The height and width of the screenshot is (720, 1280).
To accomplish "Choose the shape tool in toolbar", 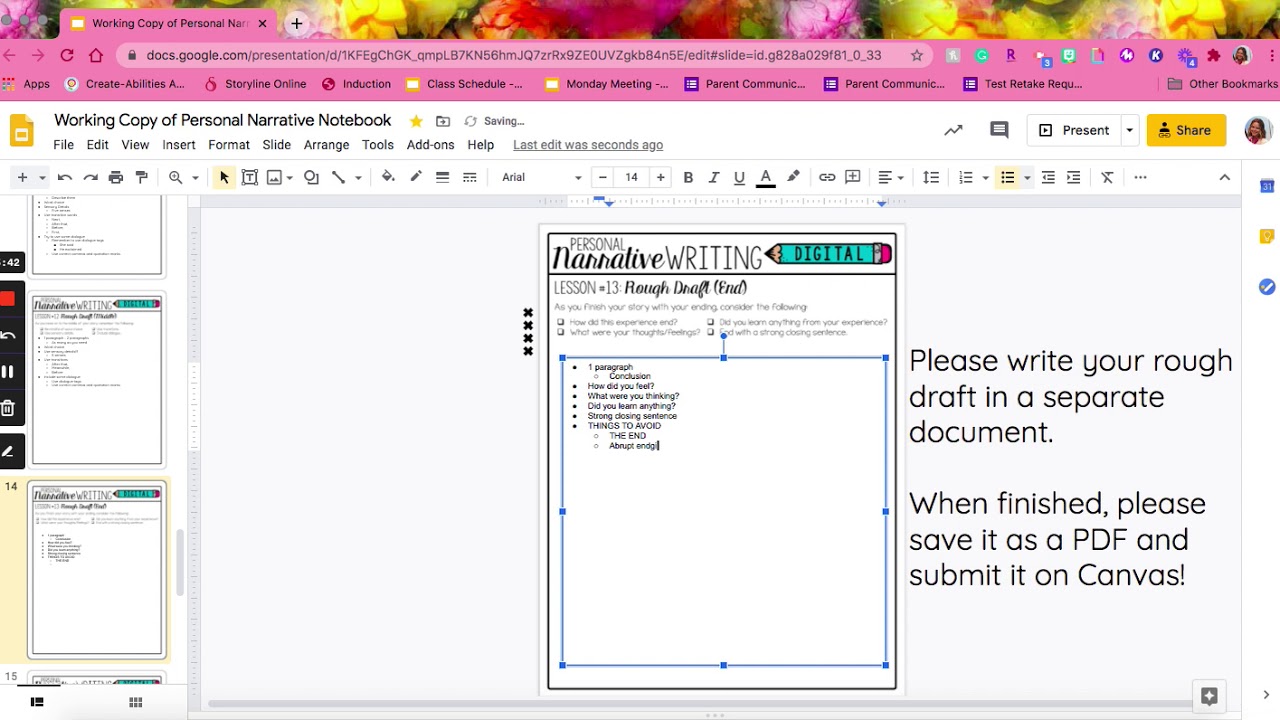I will click(x=312, y=177).
